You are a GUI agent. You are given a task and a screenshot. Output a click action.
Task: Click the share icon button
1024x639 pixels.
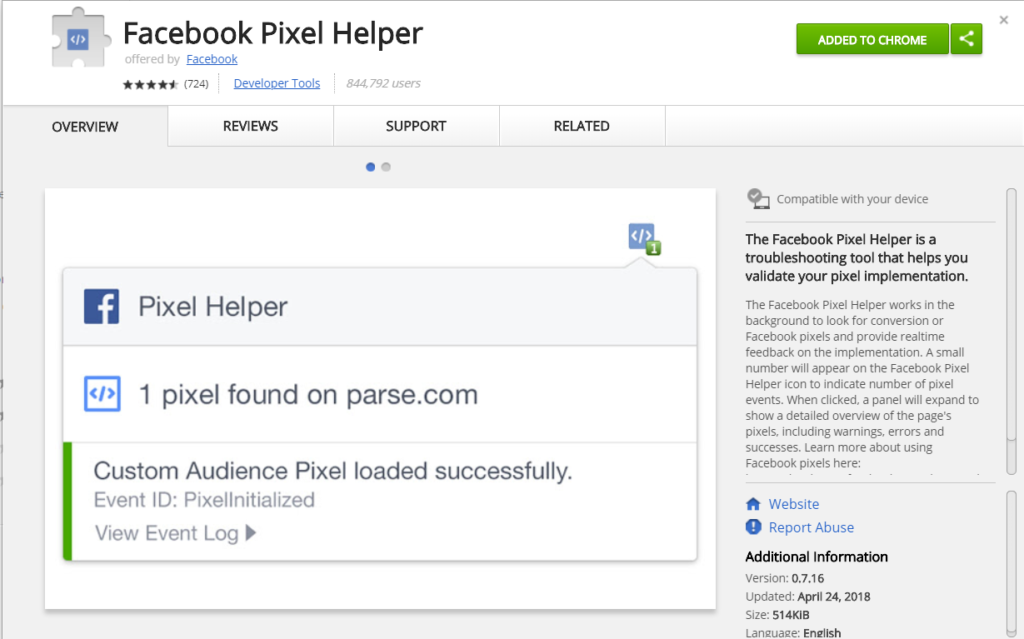(967, 39)
